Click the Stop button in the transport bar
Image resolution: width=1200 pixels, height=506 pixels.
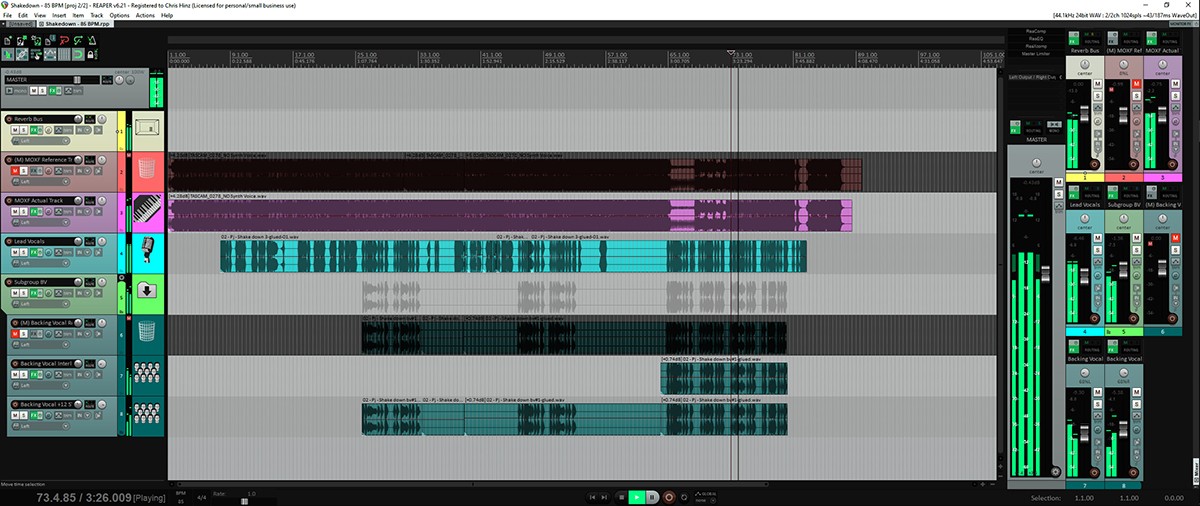(620, 496)
